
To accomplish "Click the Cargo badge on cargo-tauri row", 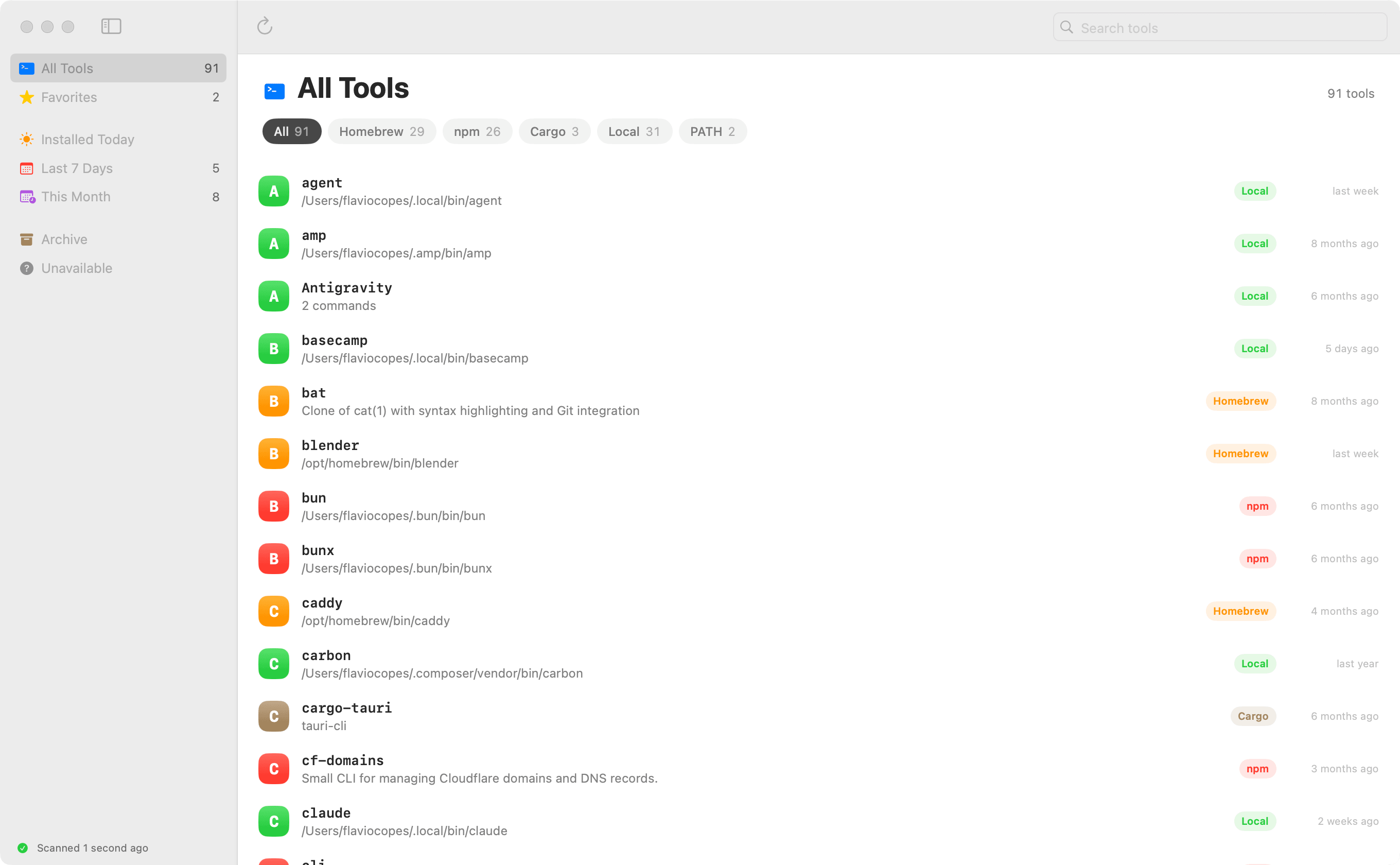I will (x=1253, y=716).
